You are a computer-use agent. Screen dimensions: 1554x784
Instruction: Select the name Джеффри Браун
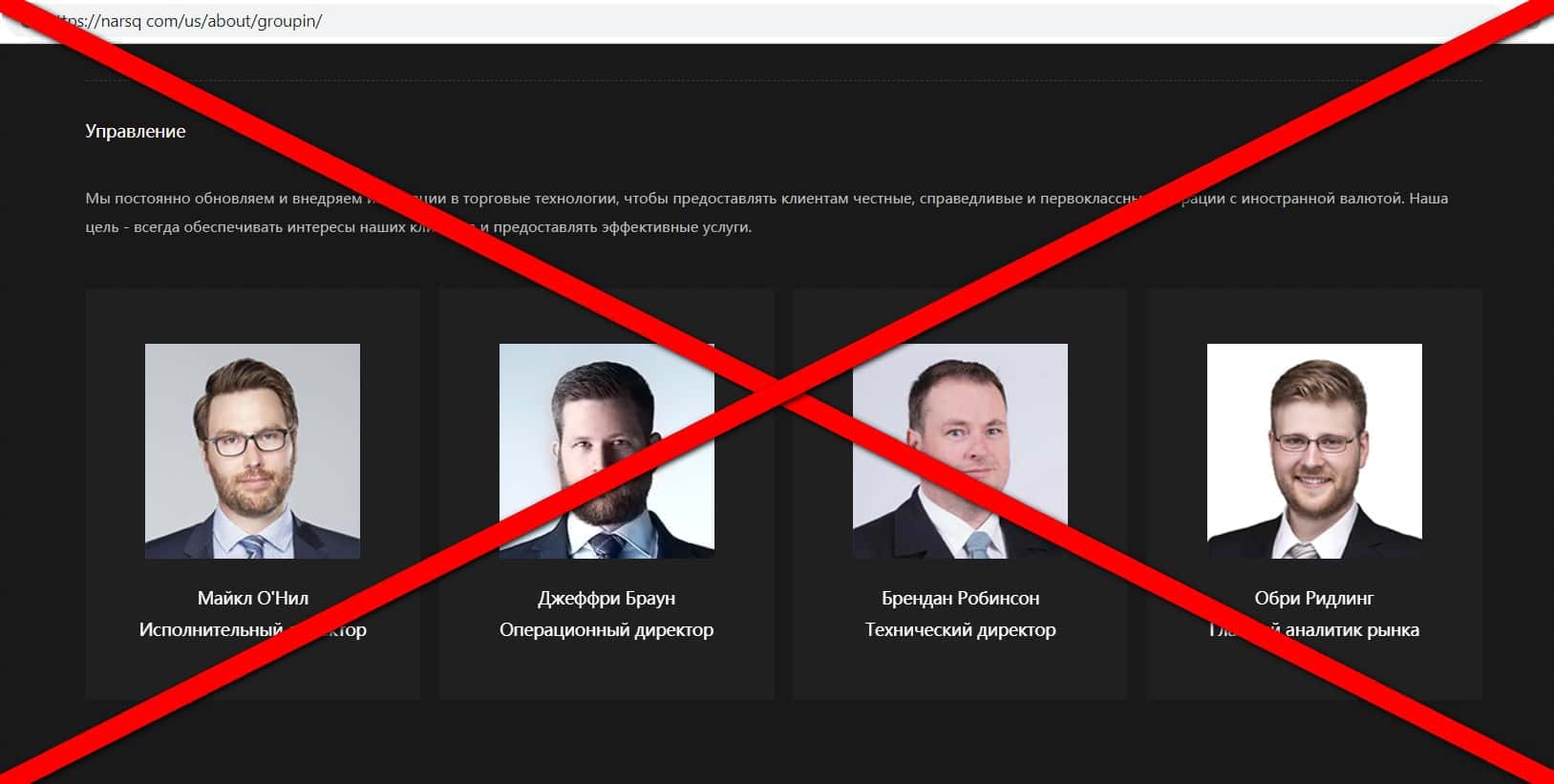[x=607, y=599]
